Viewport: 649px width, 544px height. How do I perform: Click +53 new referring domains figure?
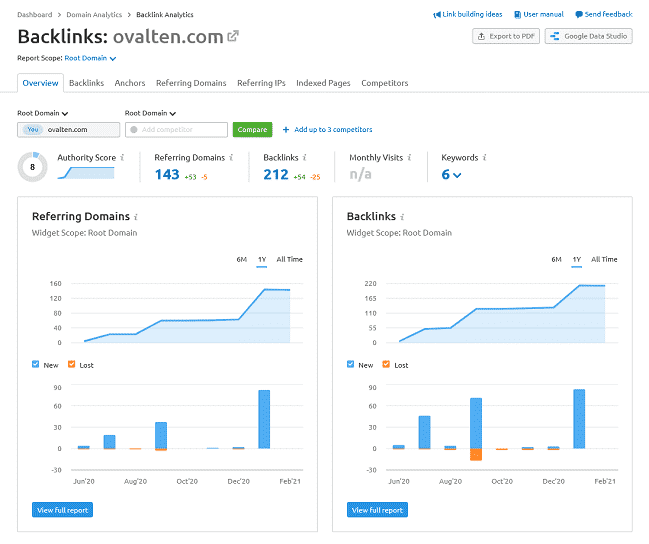(x=190, y=177)
